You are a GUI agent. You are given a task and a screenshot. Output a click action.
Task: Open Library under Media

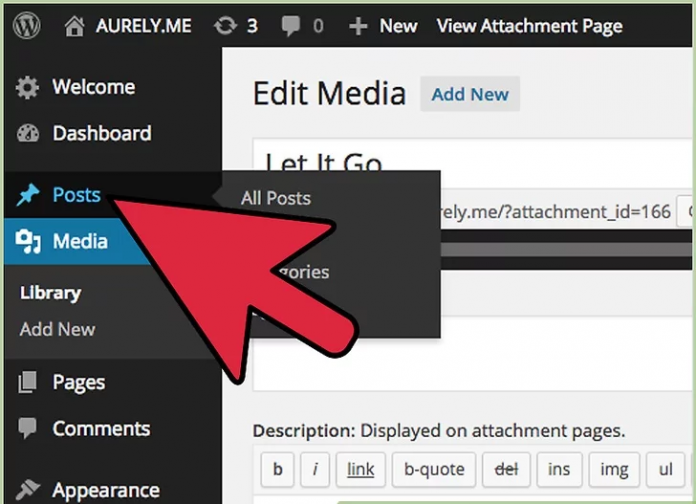50,294
